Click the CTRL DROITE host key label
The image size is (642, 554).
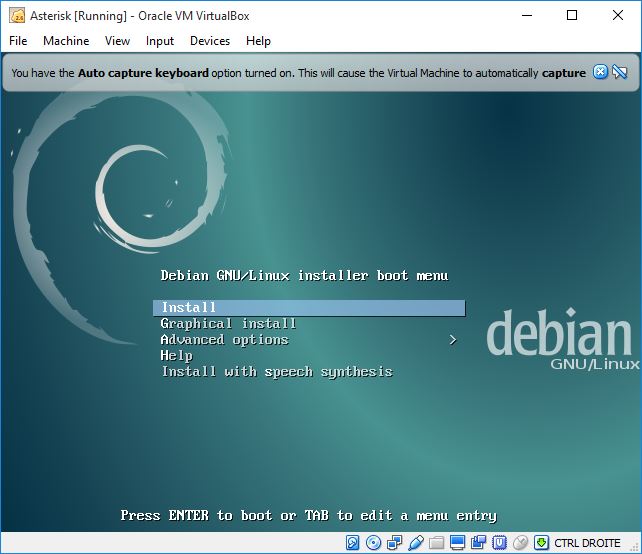coord(587,543)
